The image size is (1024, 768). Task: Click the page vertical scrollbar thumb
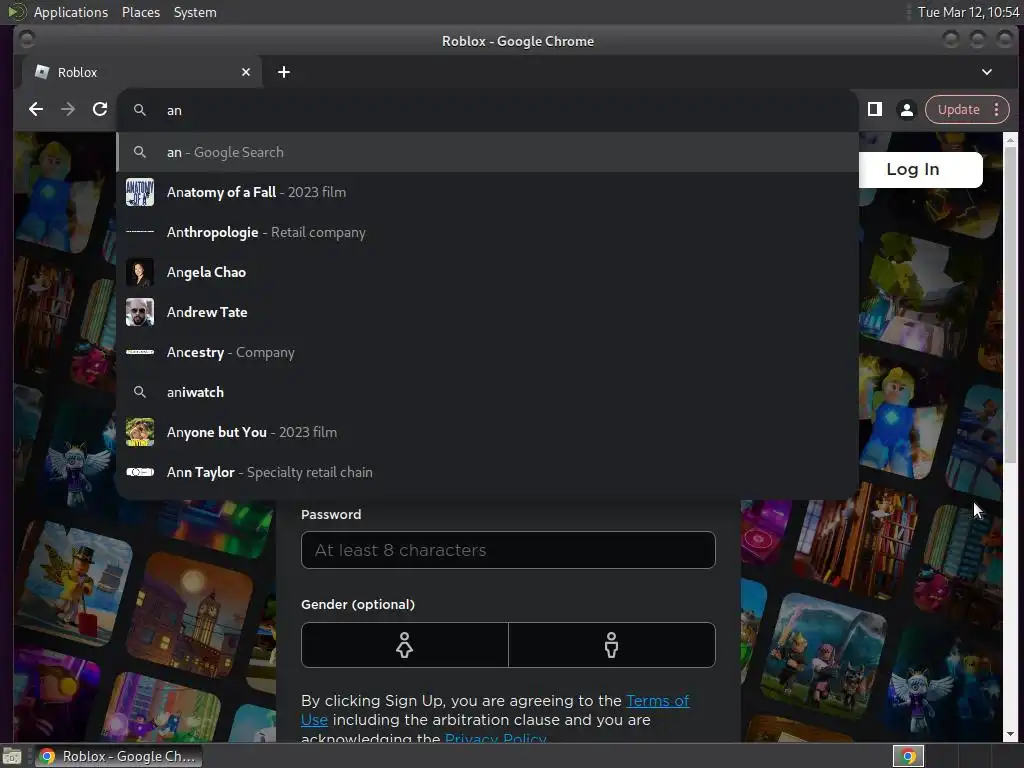(x=1010, y=306)
